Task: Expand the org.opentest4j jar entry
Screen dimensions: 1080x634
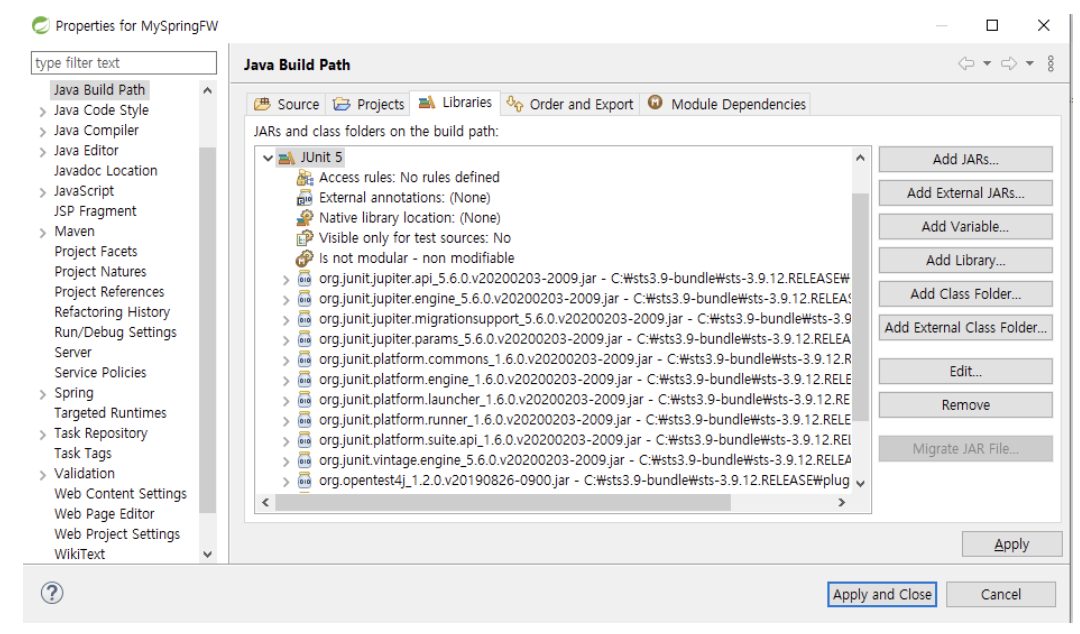Action: coord(286,482)
